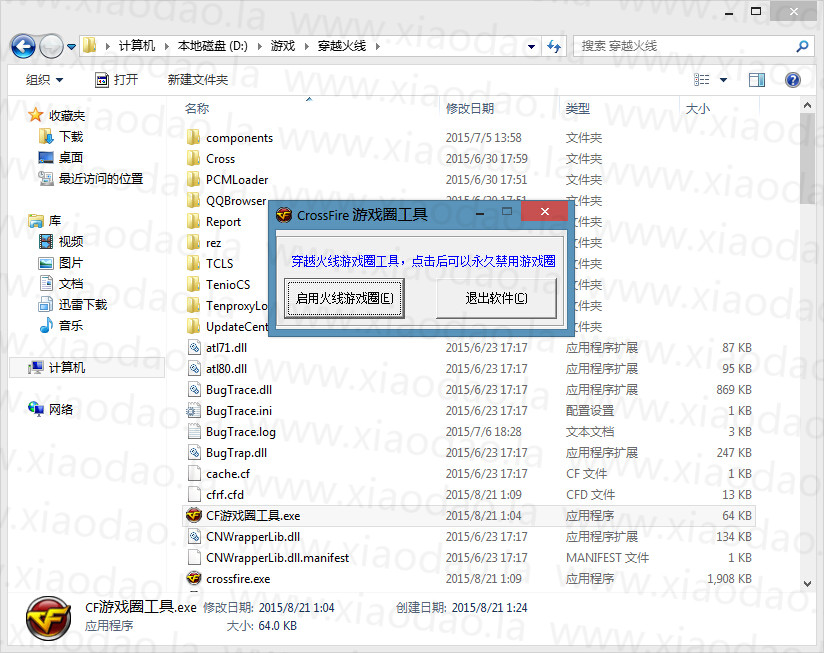This screenshot has width=824, height=653.
Task: Open the address bar history dropdown
Action: point(528,46)
